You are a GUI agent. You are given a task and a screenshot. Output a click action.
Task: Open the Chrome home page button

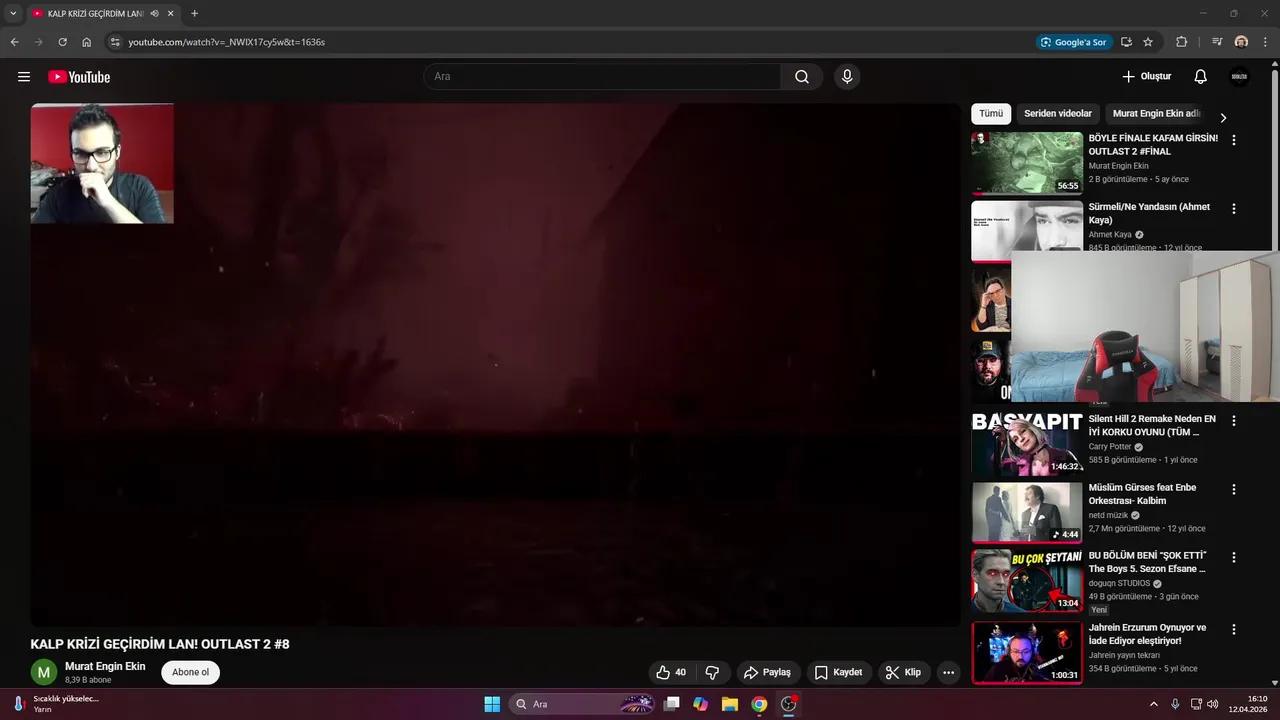pos(87,42)
